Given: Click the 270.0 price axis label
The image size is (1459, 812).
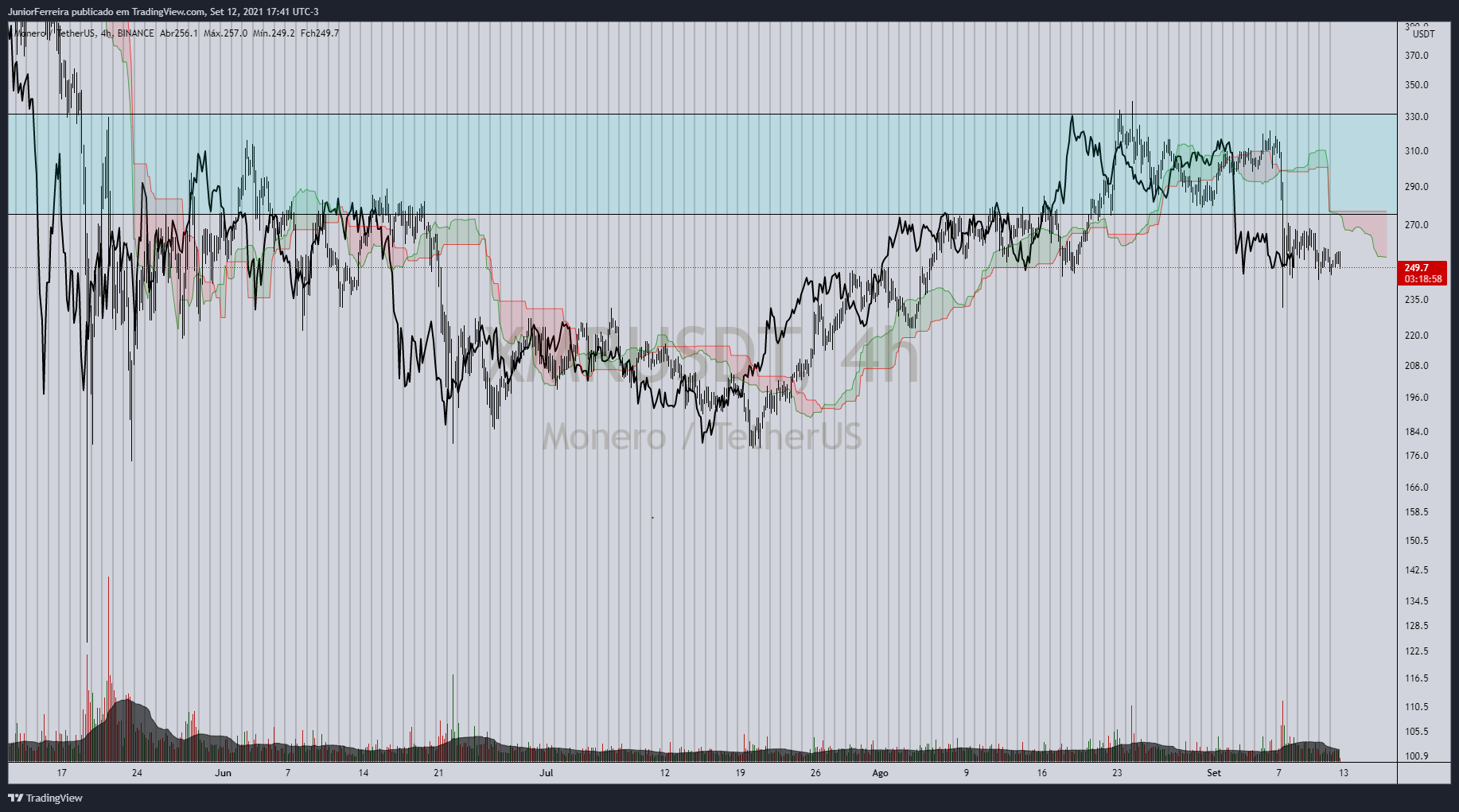Looking at the screenshot, I should pyautogui.click(x=1416, y=225).
